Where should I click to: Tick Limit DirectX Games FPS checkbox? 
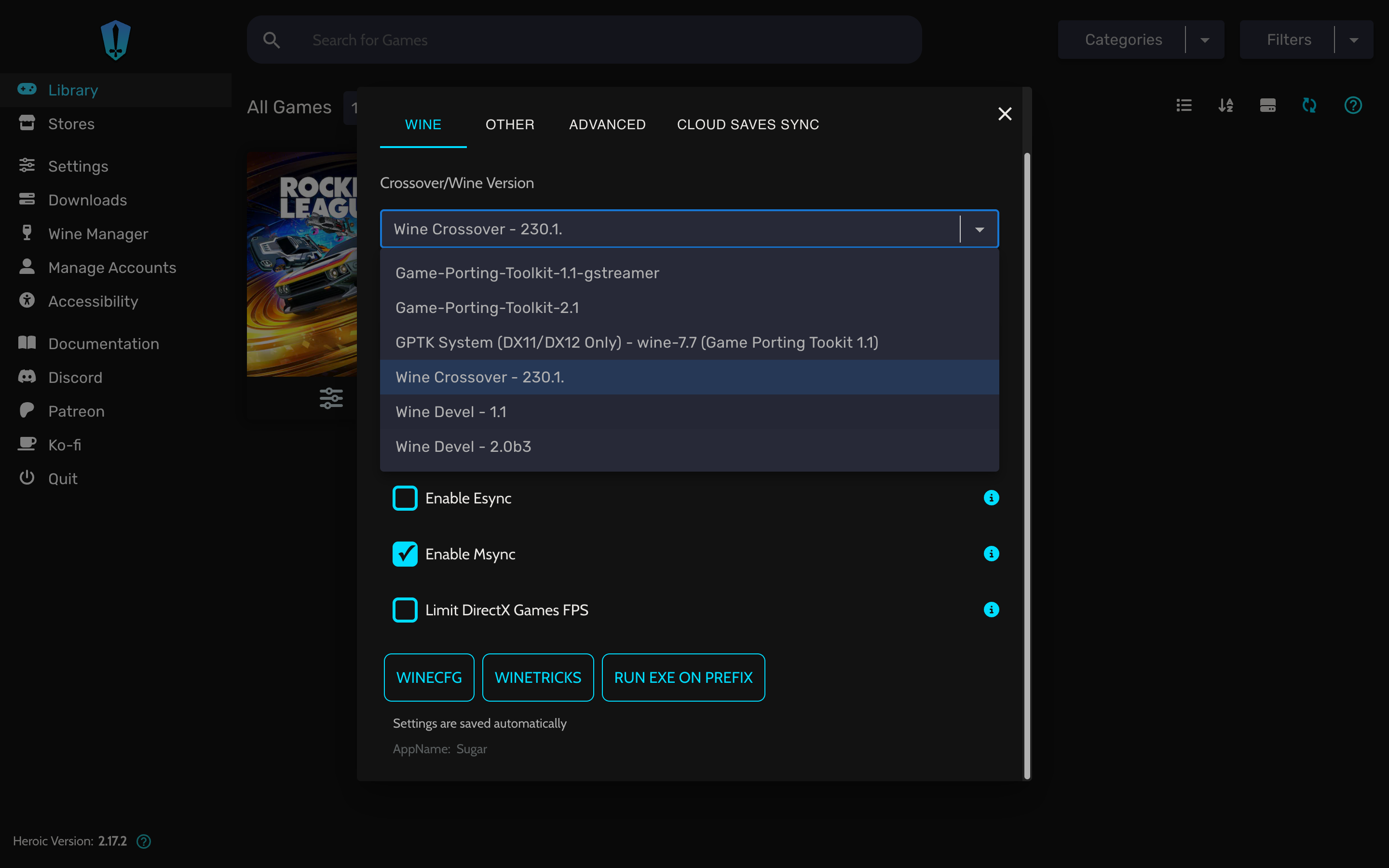pyautogui.click(x=405, y=610)
